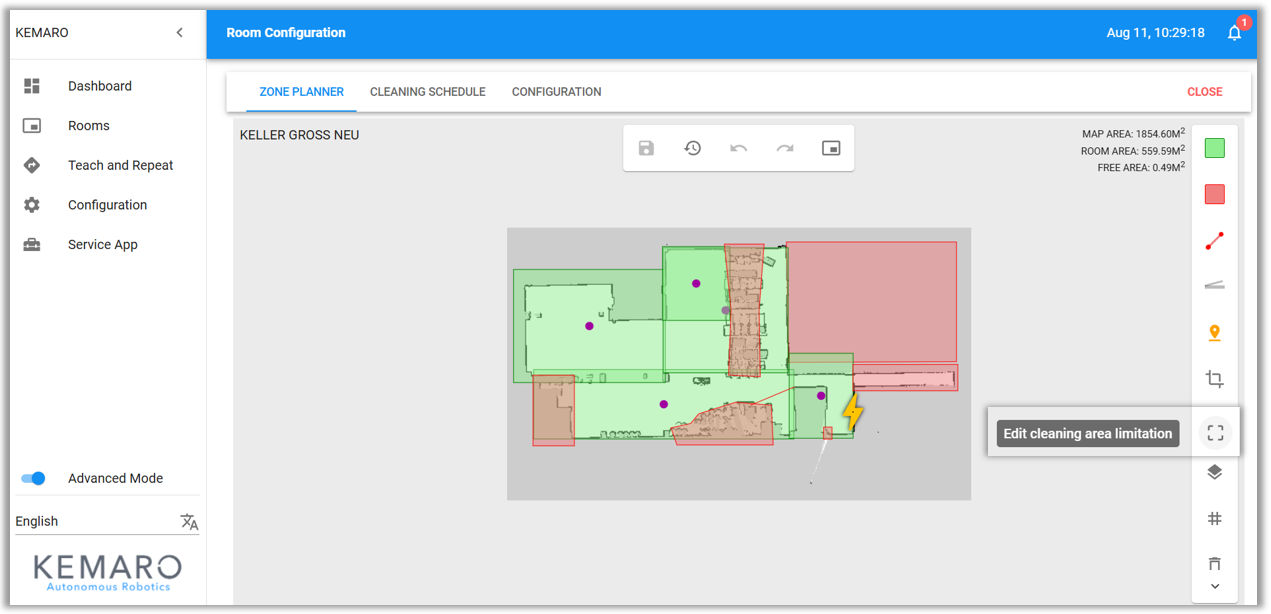Click the picture-in-picture icon in map toolbar
This screenshot has width=1271, height=614.
pyautogui.click(x=831, y=148)
